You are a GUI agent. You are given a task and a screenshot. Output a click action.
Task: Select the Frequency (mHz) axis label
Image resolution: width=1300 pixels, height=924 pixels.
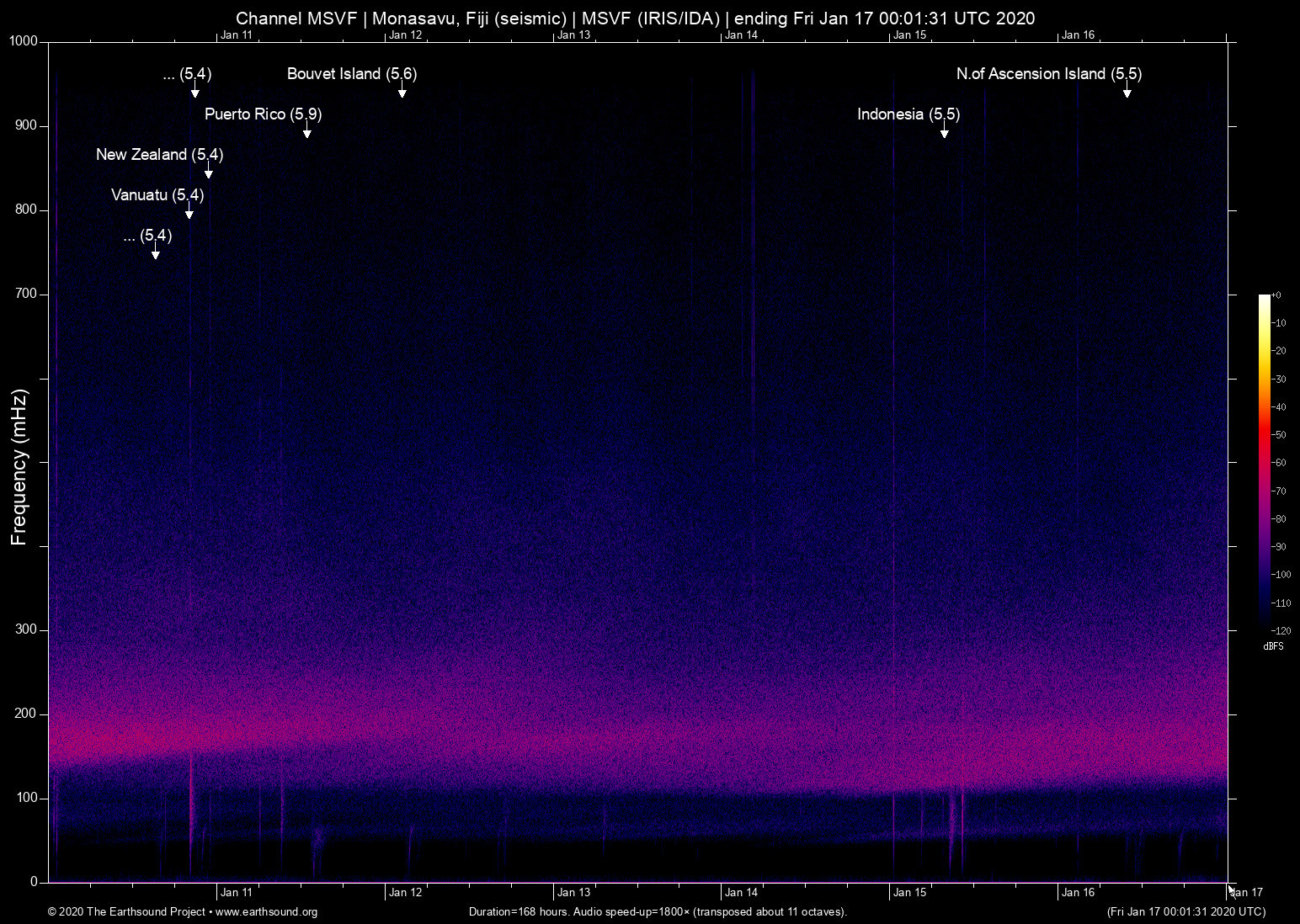tap(19, 467)
